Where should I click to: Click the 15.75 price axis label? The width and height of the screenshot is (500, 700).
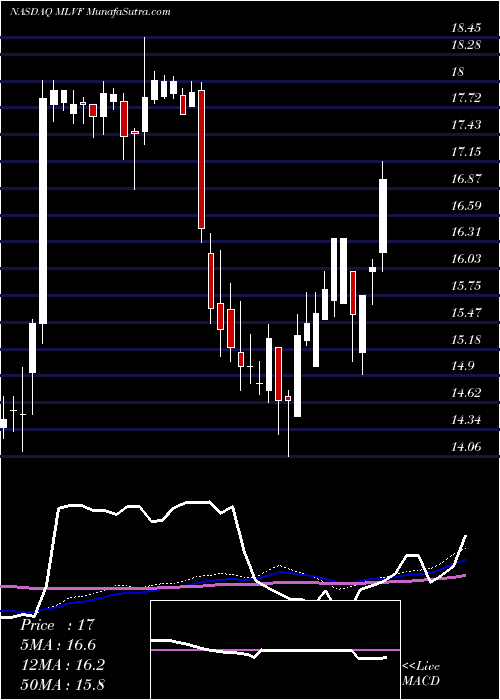click(466, 286)
